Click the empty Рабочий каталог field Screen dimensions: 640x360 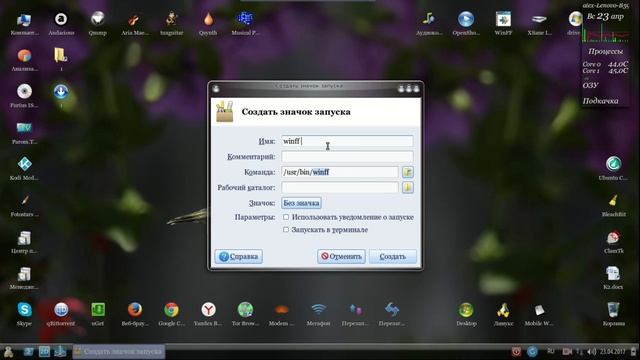point(340,188)
